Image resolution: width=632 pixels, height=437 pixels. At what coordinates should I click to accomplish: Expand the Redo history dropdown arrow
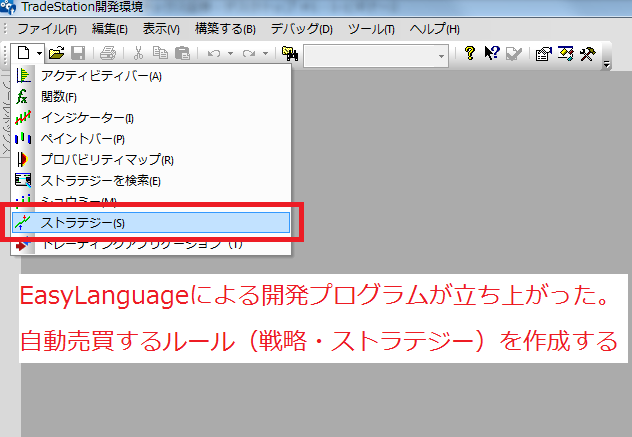(266, 53)
